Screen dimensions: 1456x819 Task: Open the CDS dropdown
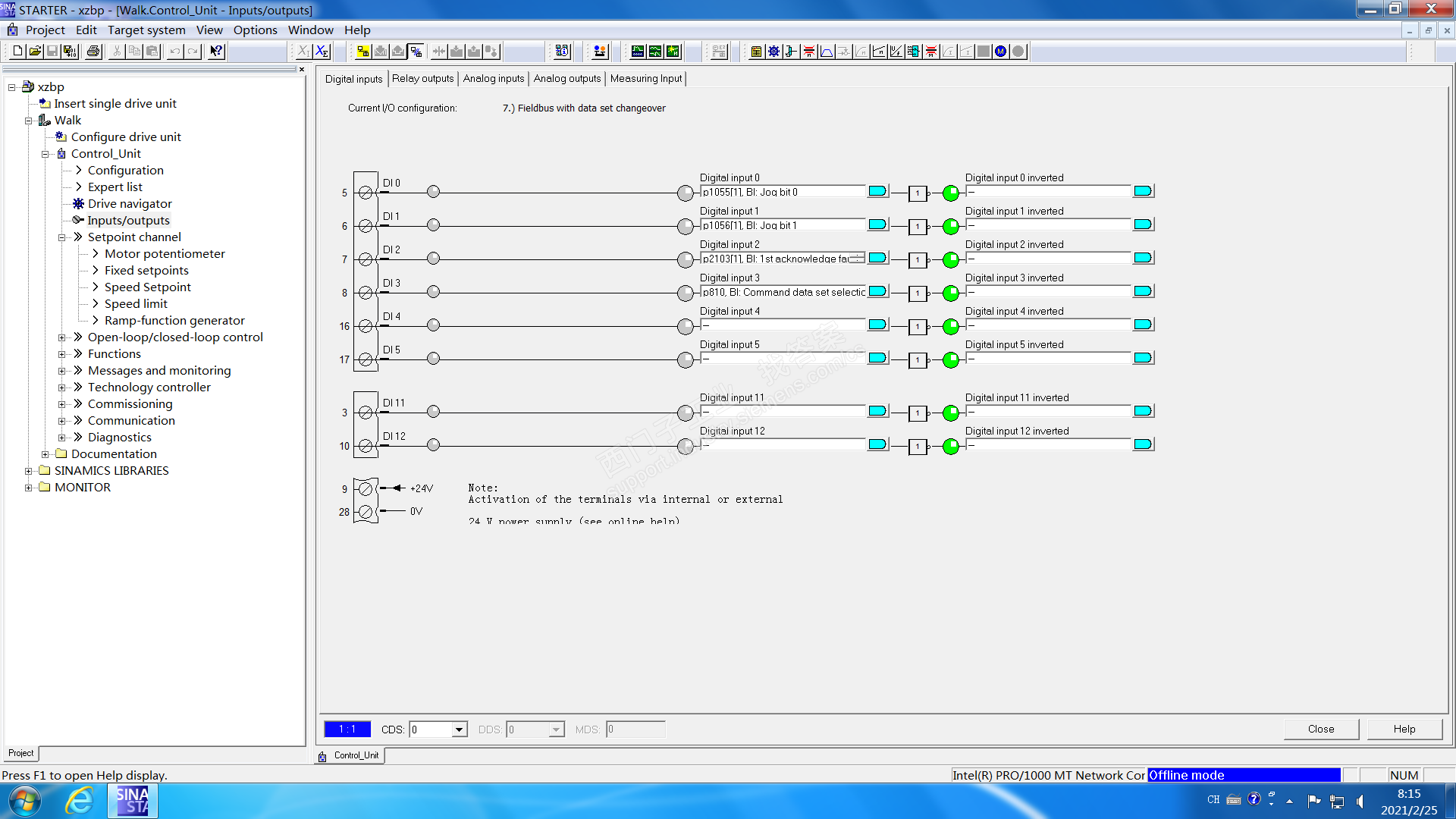pyautogui.click(x=459, y=730)
